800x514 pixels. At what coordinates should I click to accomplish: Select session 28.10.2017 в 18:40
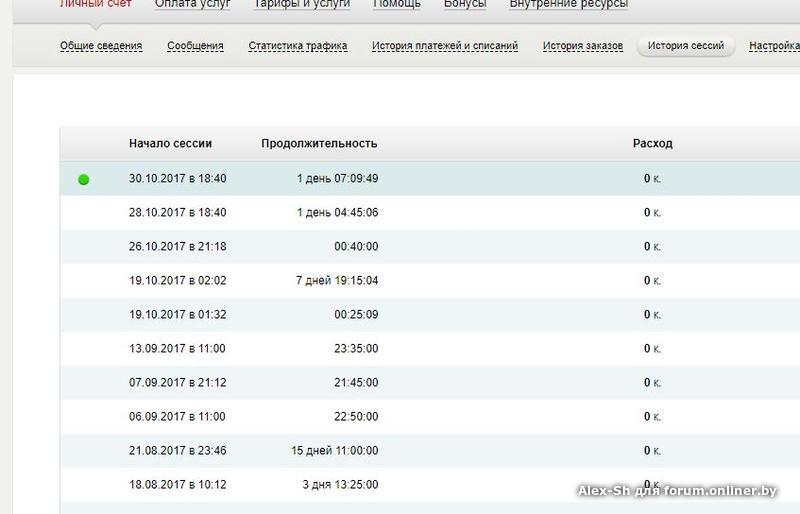[178, 212]
